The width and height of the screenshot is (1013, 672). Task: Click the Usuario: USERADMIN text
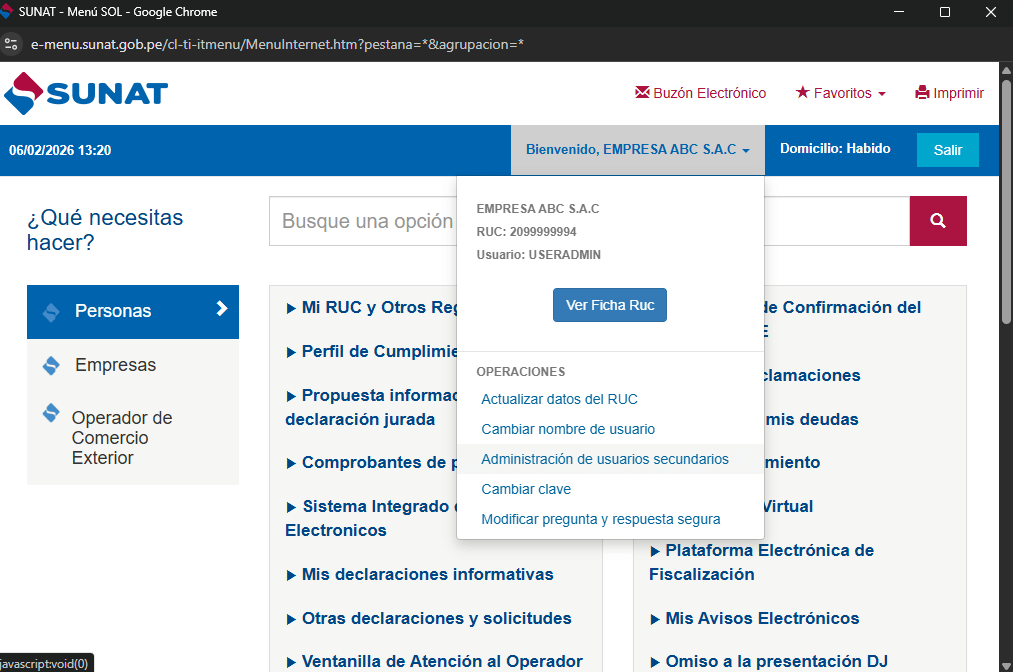539,255
